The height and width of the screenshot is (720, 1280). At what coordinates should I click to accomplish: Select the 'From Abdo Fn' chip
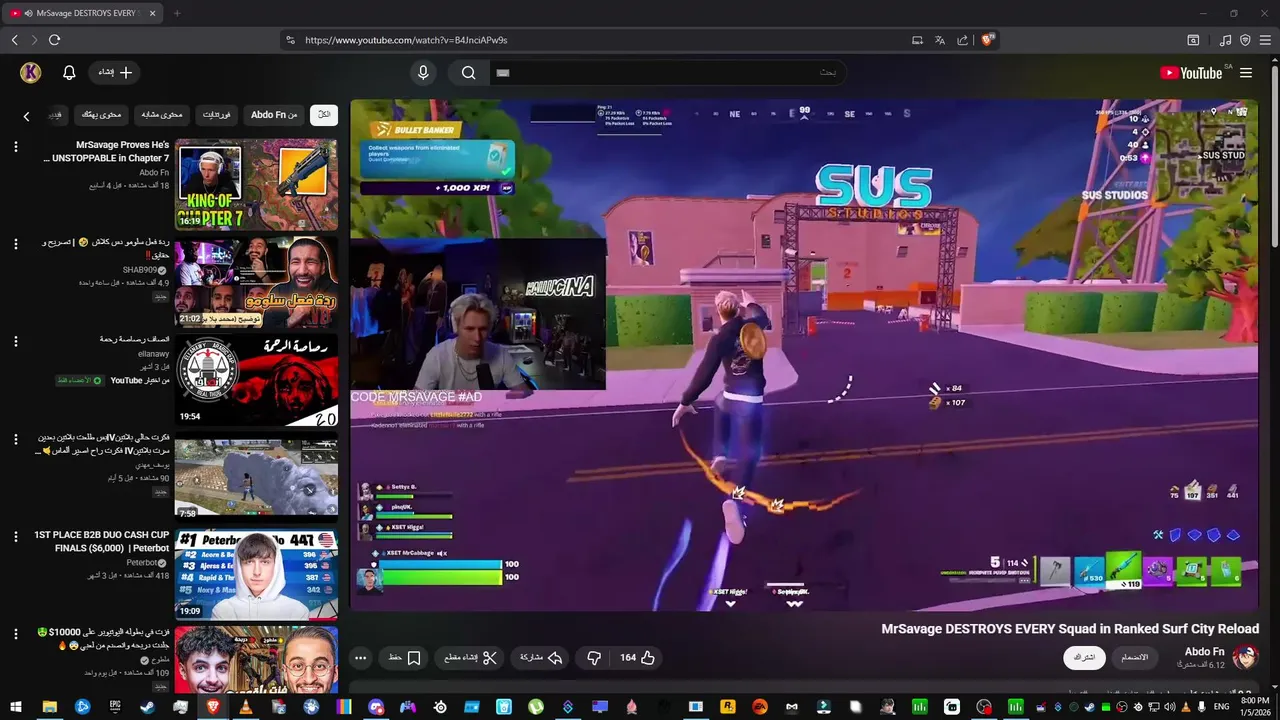(274, 115)
